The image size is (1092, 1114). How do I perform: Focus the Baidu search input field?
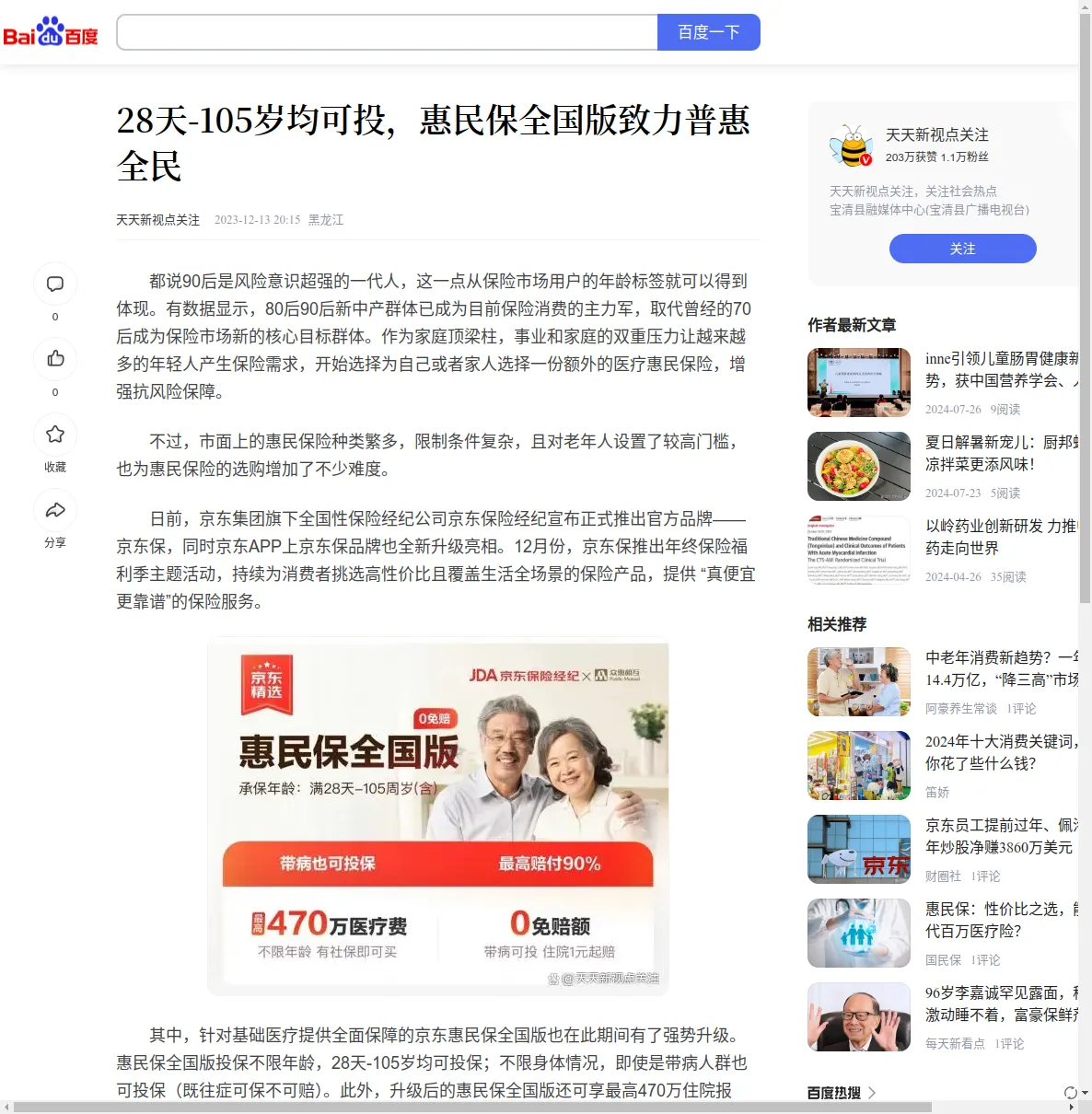coord(387,32)
